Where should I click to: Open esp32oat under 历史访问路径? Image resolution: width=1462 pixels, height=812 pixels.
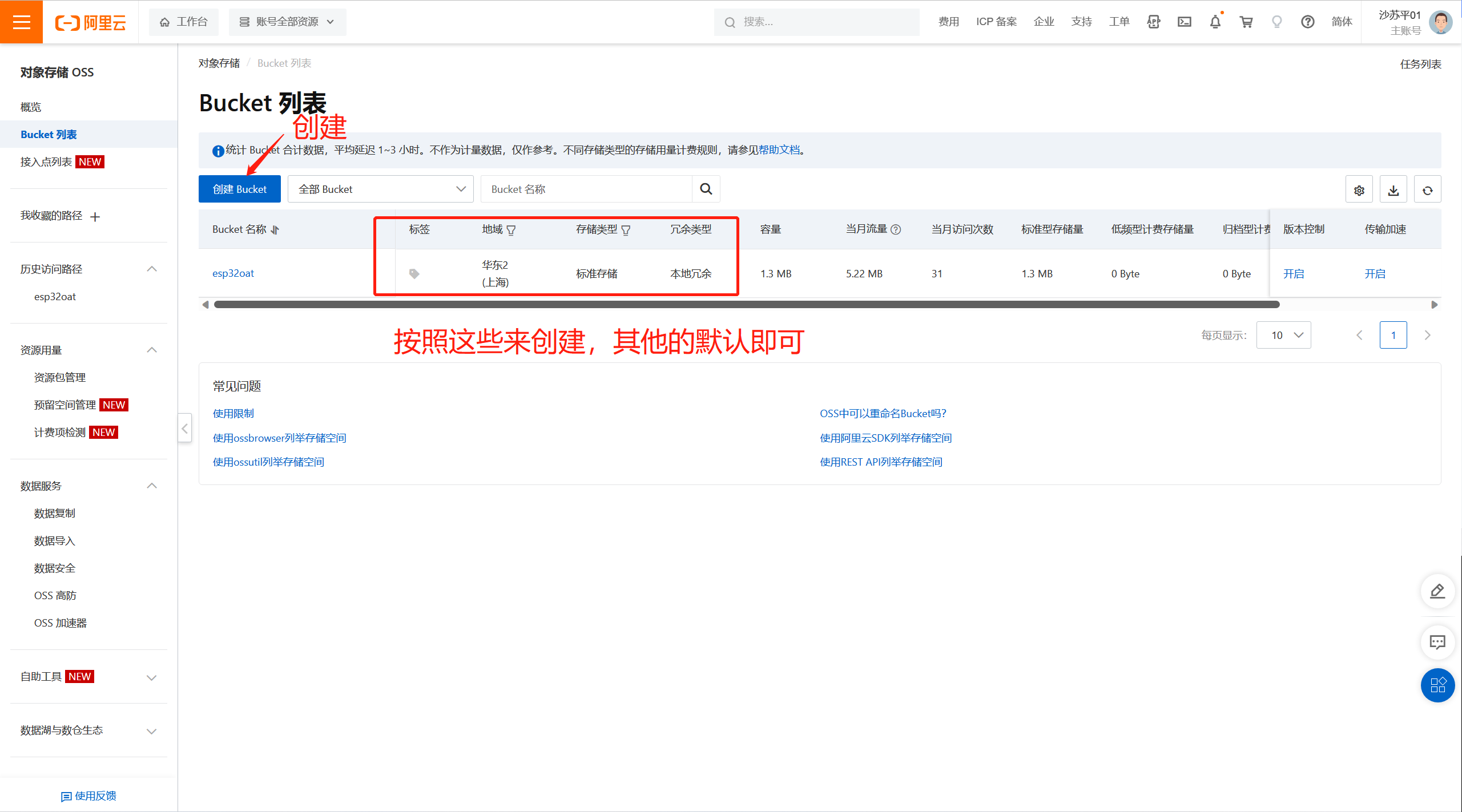click(x=55, y=297)
